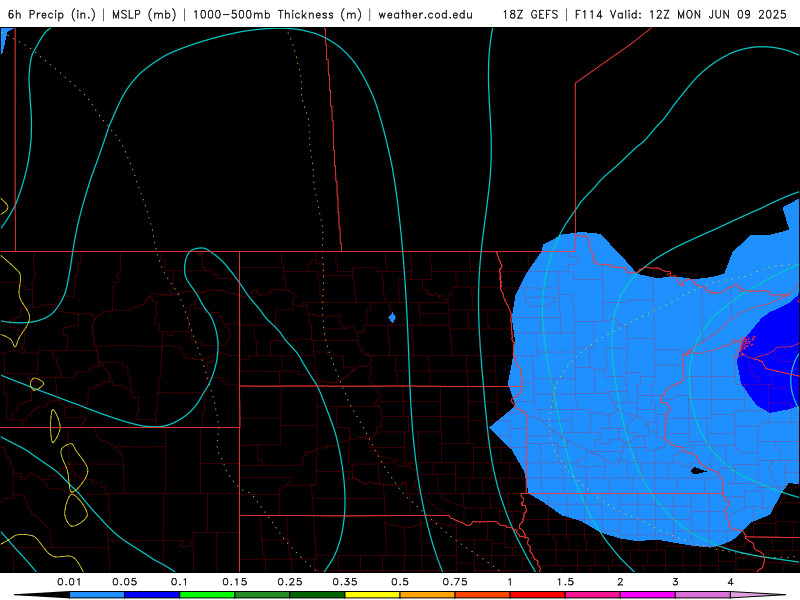Click the 'F114 Valid: 12Z MON JUN 09 2025' text
800x600 pixels.
click(681, 15)
